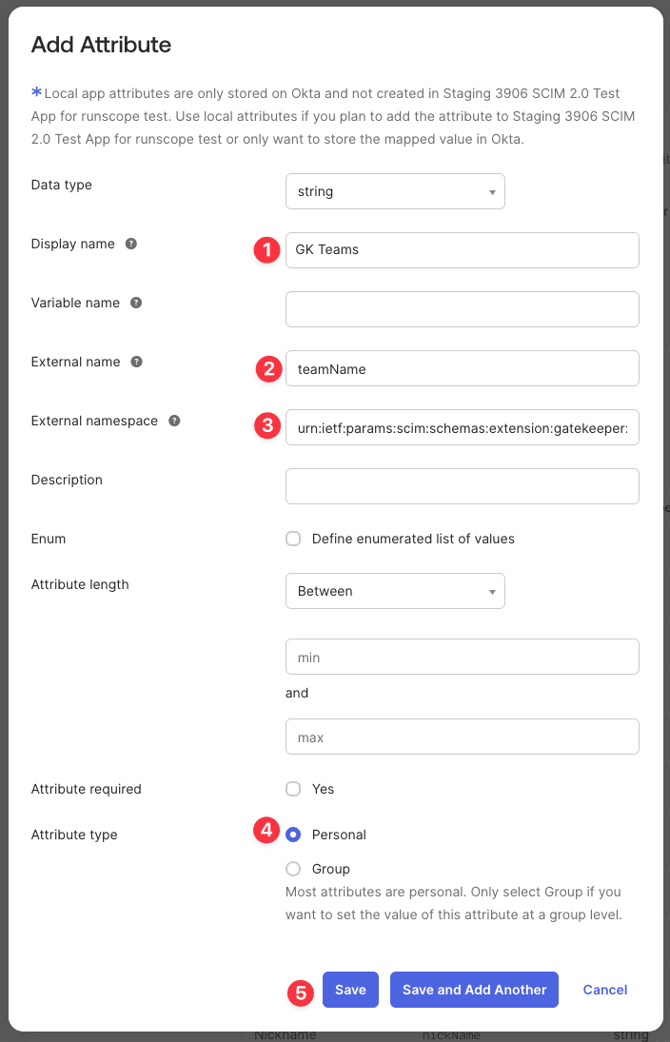Focus the Description text field
The width and height of the screenshot is (670, 1042).
tap(462, 486)
